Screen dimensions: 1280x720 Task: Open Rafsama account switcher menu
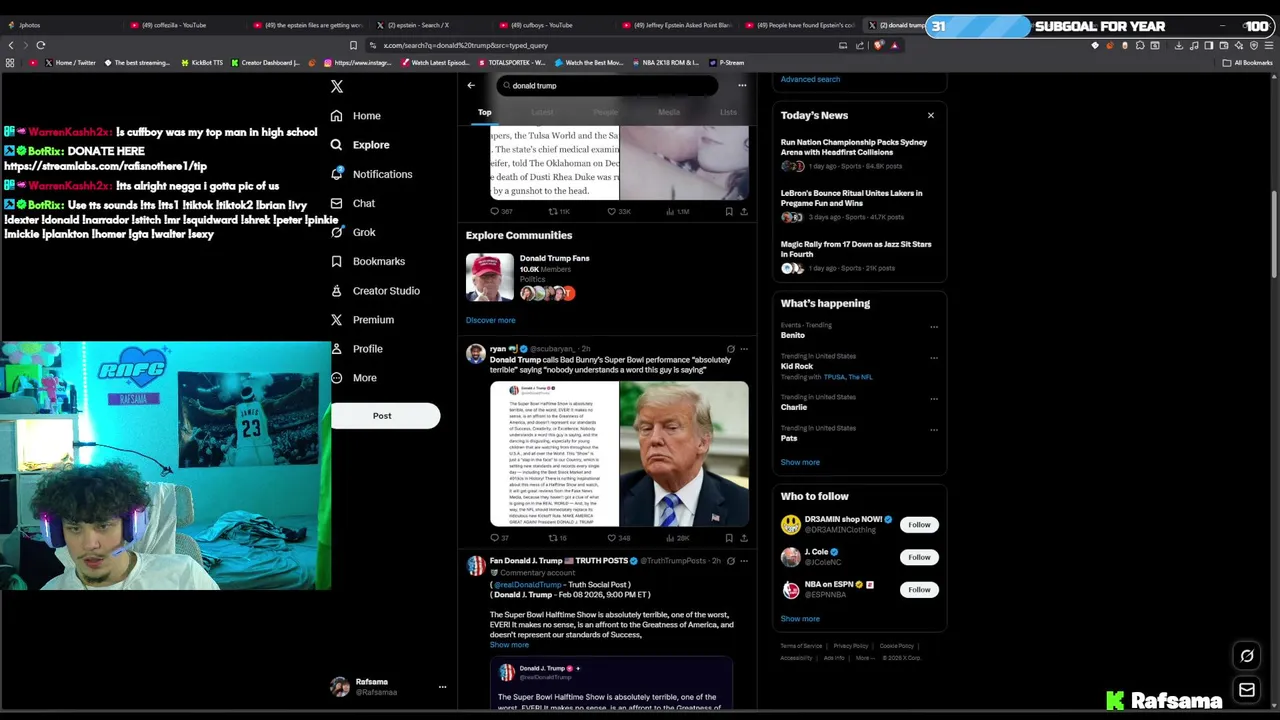tap(442, 687)
